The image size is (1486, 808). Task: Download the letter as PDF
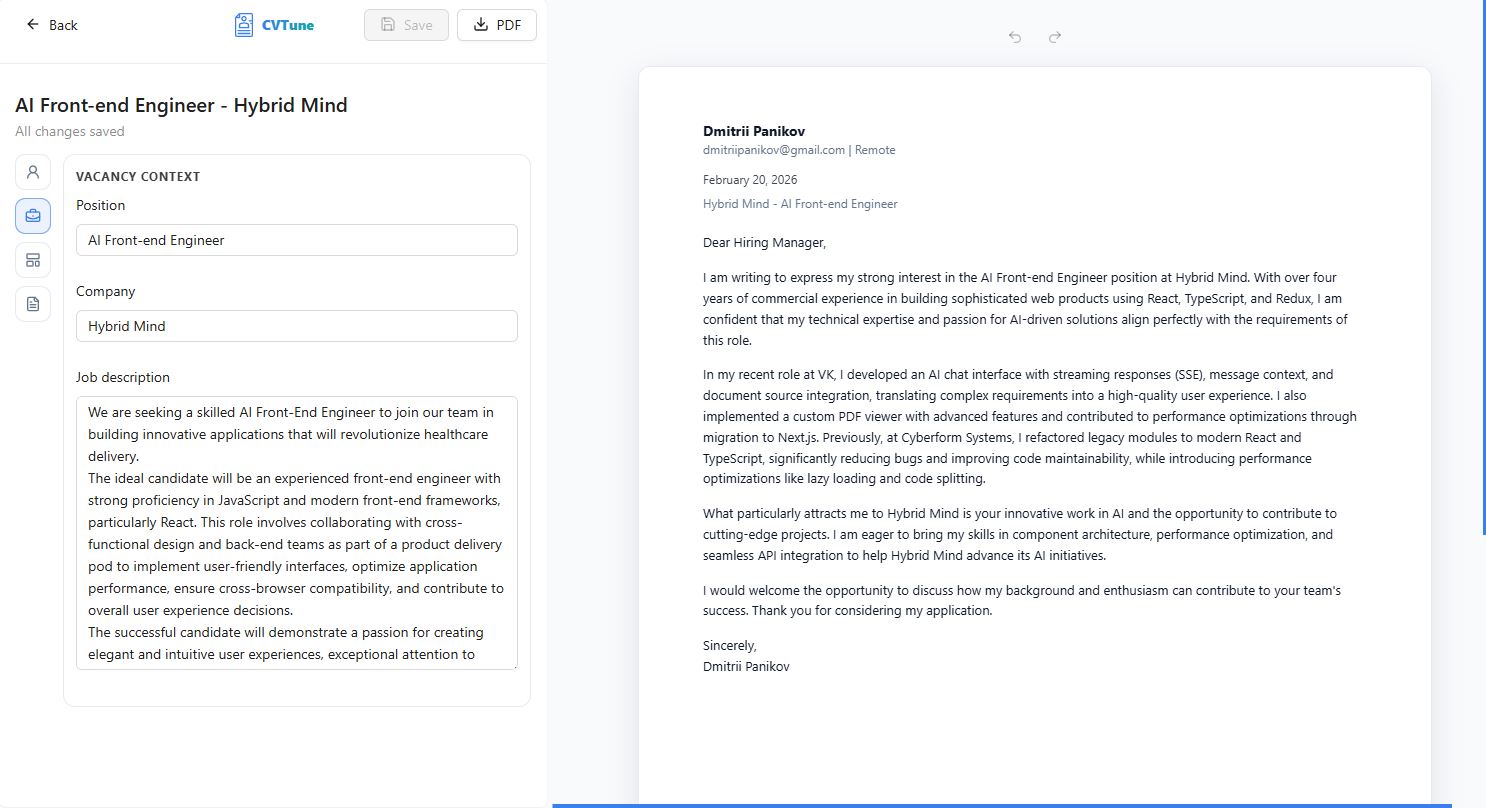(497, 25)
